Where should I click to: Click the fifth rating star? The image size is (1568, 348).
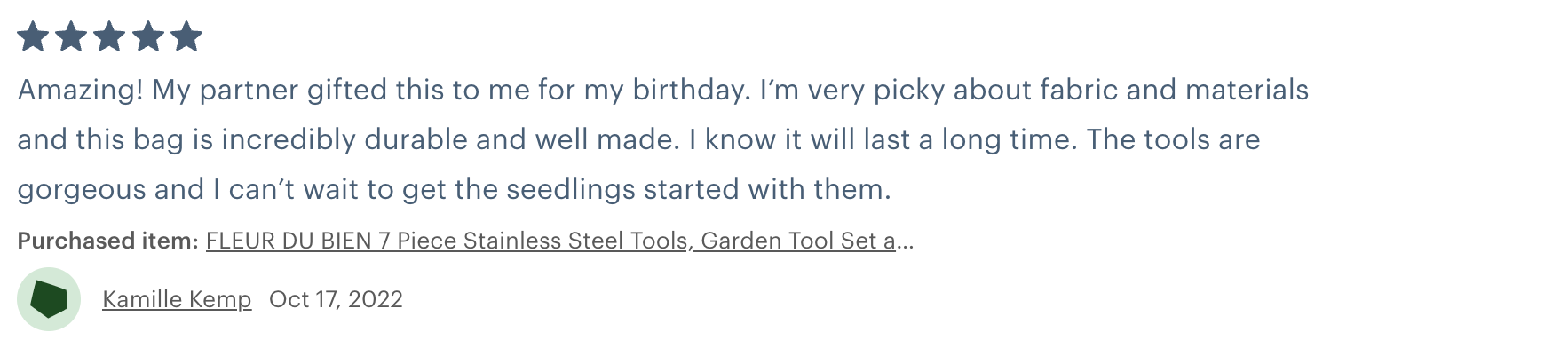186,37
